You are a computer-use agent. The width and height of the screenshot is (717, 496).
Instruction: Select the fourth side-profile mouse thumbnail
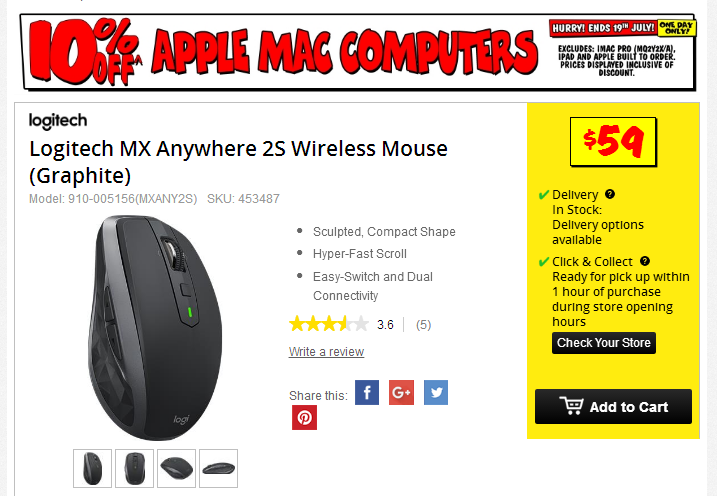219,468
